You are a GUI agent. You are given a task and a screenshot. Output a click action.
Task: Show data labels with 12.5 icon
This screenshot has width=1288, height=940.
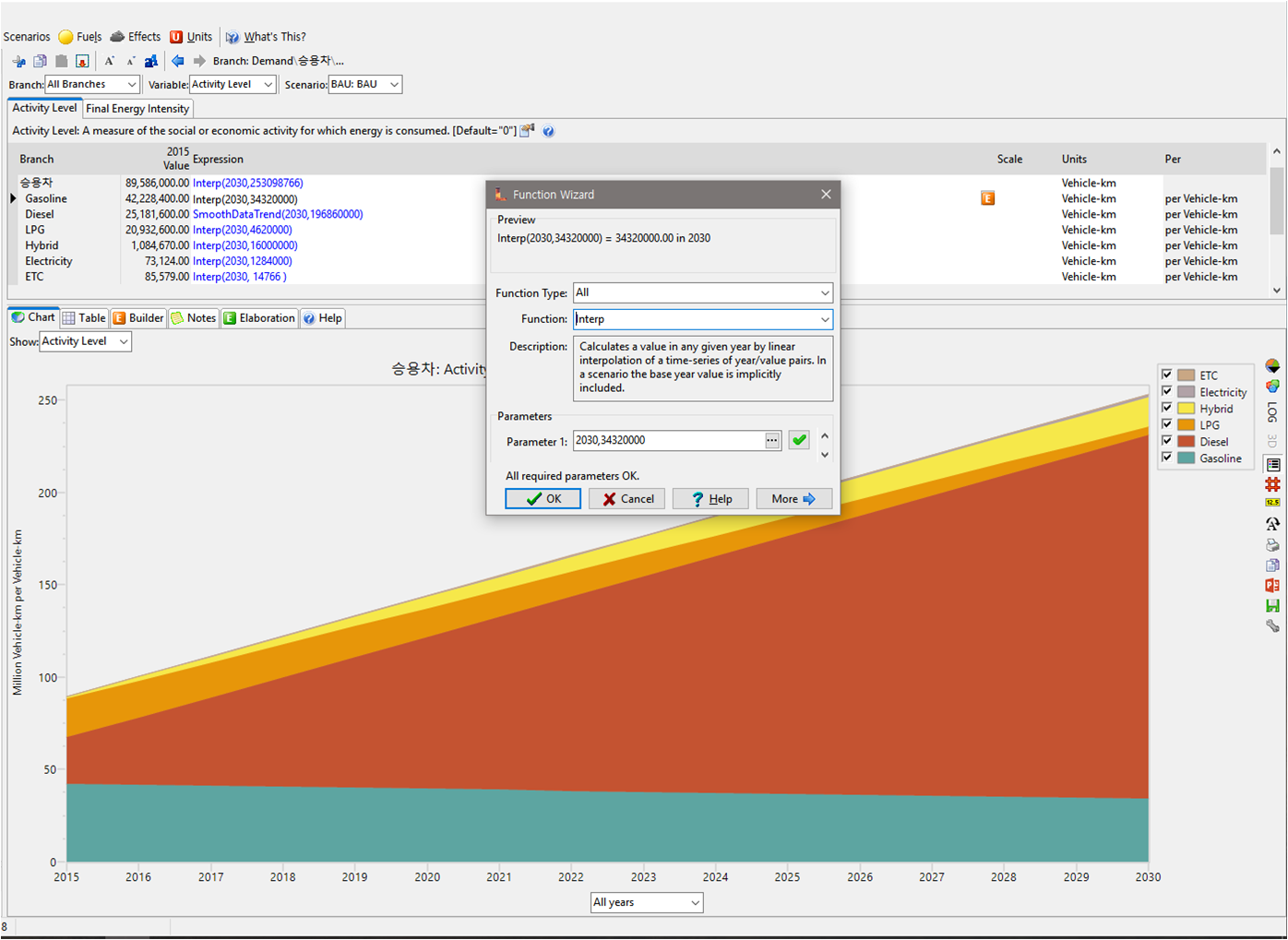[x=1272, y=503]
